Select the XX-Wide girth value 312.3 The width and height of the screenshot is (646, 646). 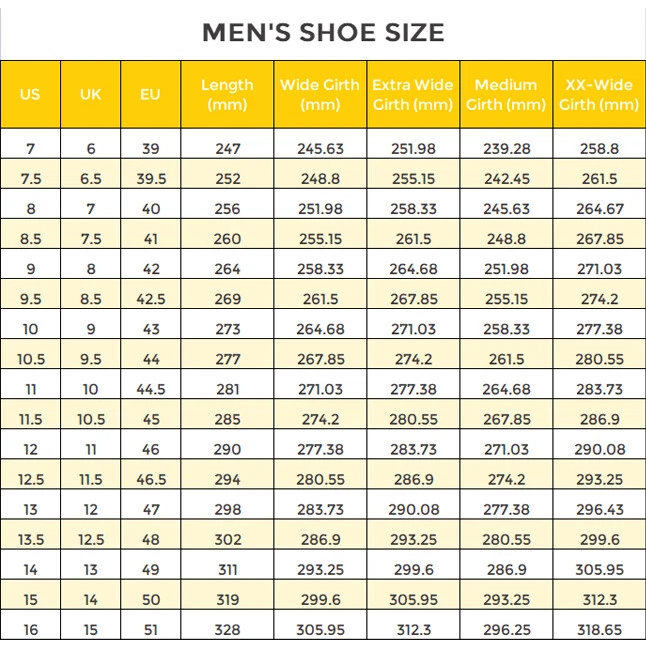click(599, 599)
